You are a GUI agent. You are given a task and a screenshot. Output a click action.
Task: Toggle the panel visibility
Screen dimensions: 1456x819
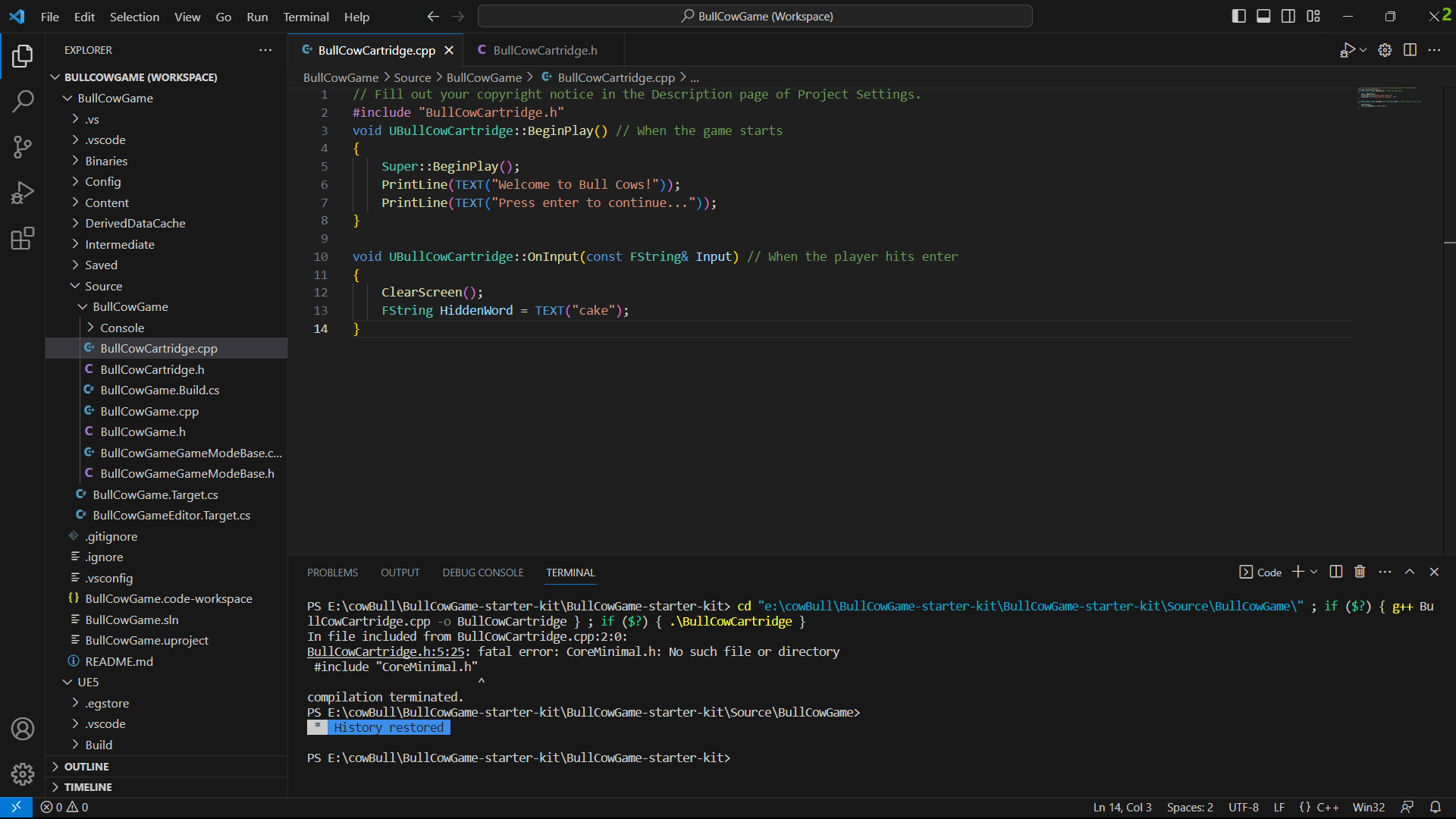(1263, 15)
